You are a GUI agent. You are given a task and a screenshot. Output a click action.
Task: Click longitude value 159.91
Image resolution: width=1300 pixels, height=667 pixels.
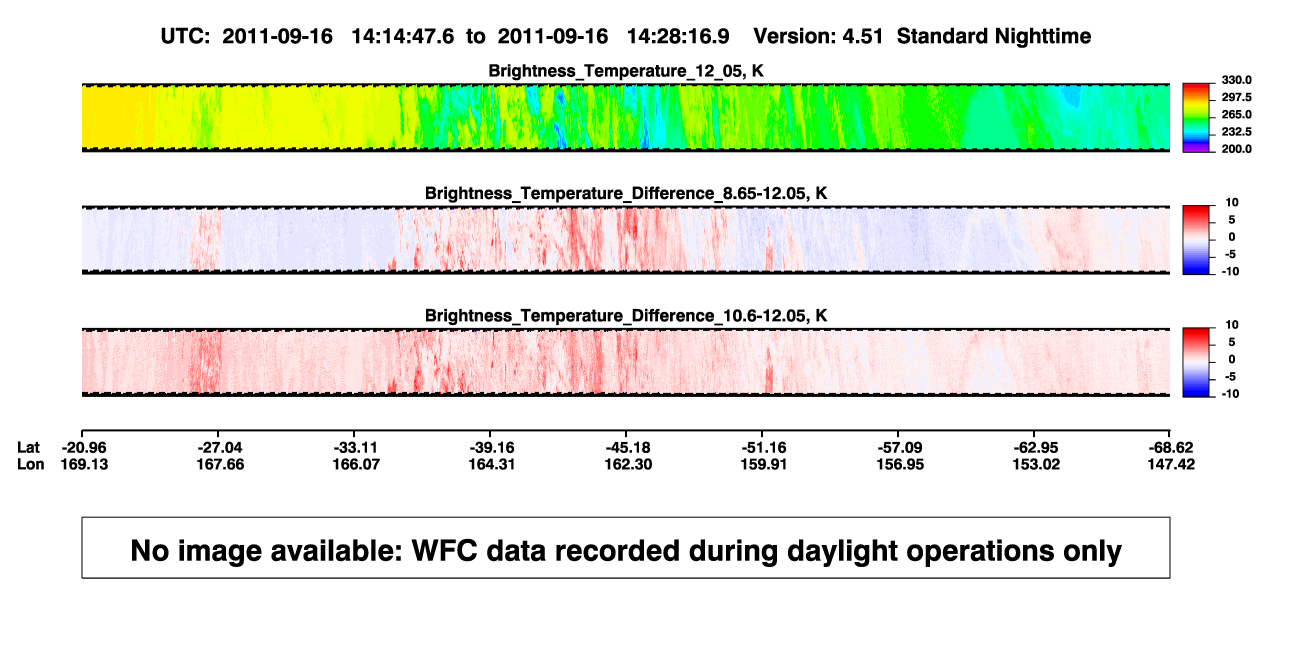pos(763,464)
